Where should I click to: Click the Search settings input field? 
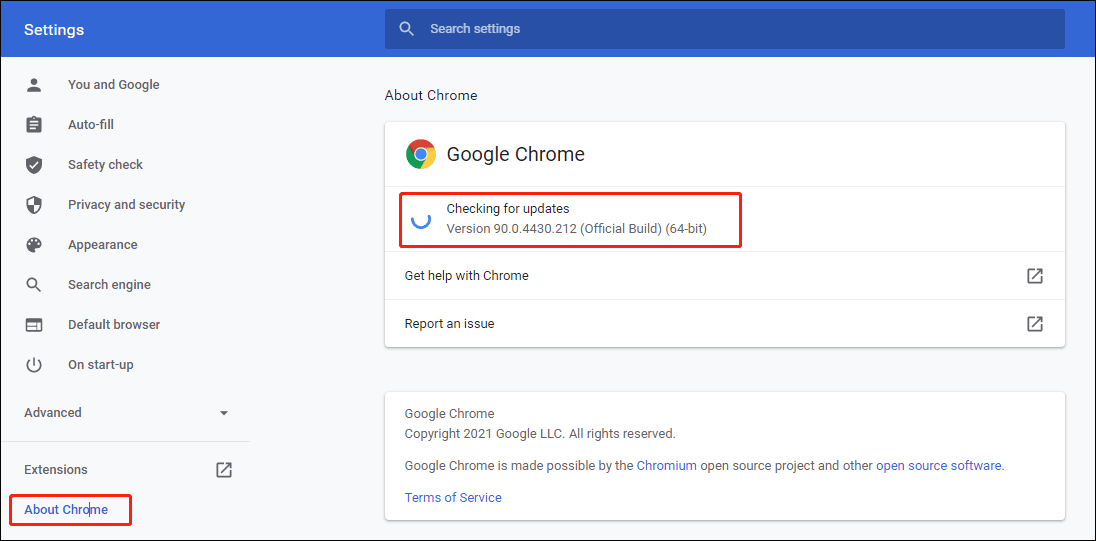(x=724, y=29)
